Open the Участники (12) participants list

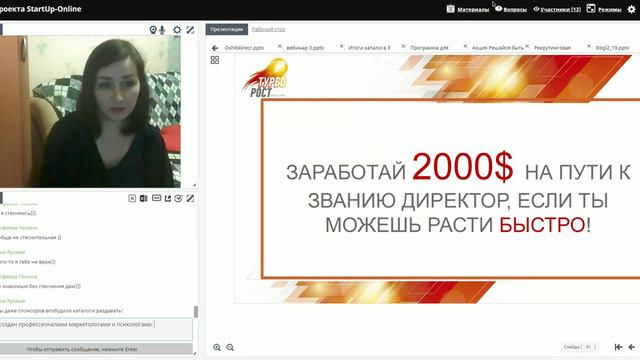560,9
